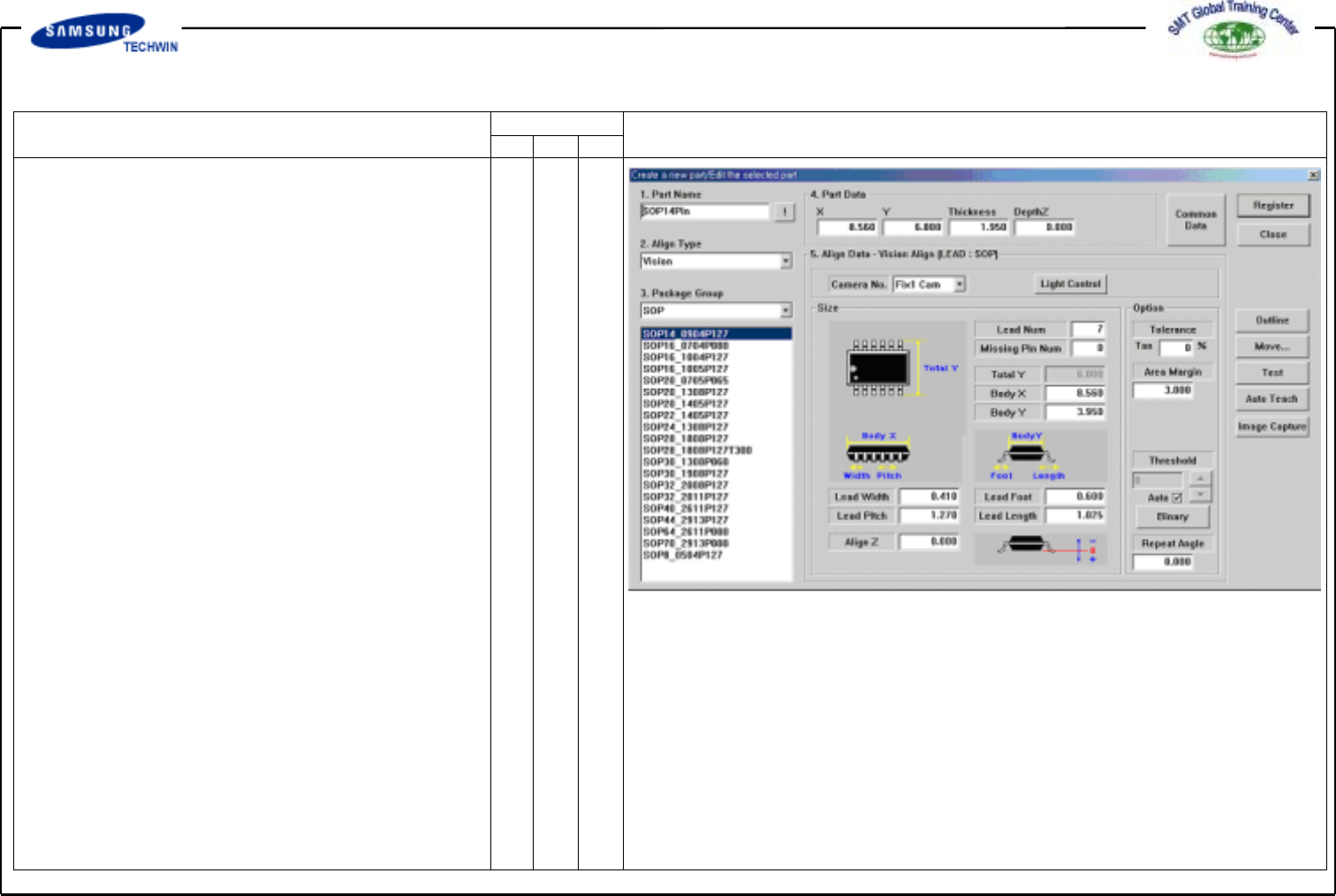Select SOP70_2913P080 in the package list
This screenshot has height=896, width=1336.
pos(717,543)
